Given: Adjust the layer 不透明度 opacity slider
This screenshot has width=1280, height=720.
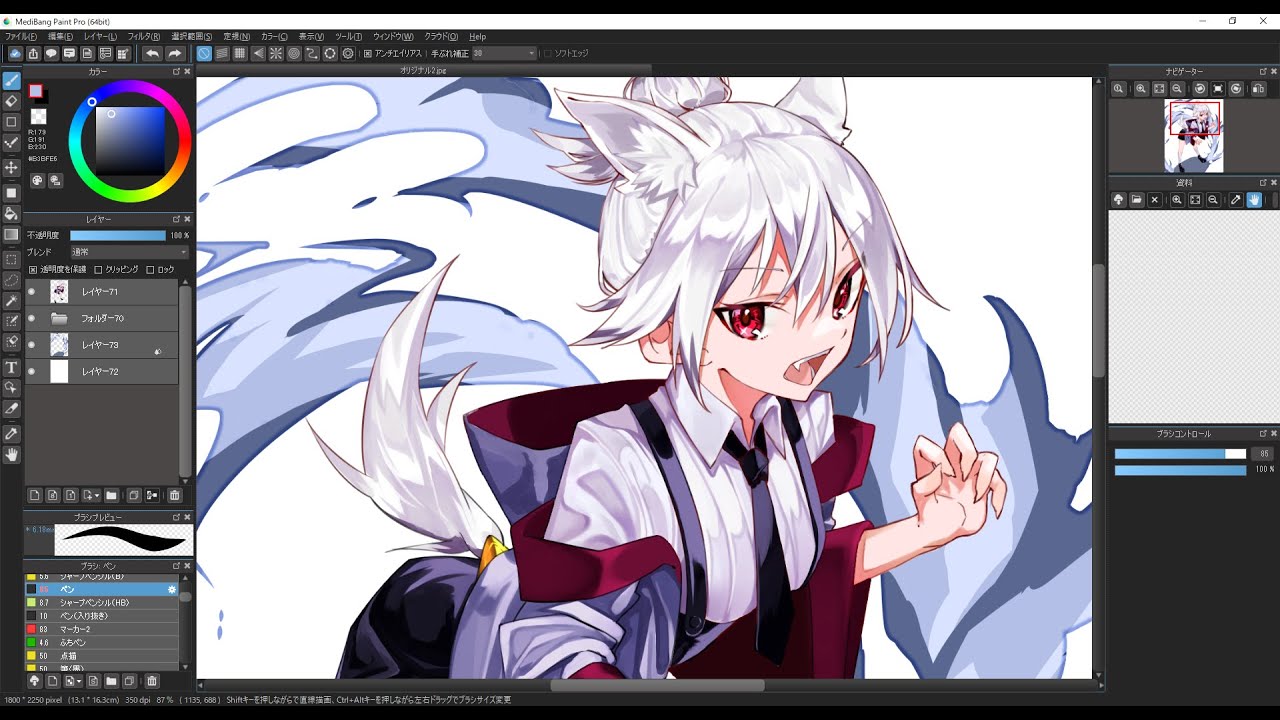Looking at the screenshot, I should (117, 235).
